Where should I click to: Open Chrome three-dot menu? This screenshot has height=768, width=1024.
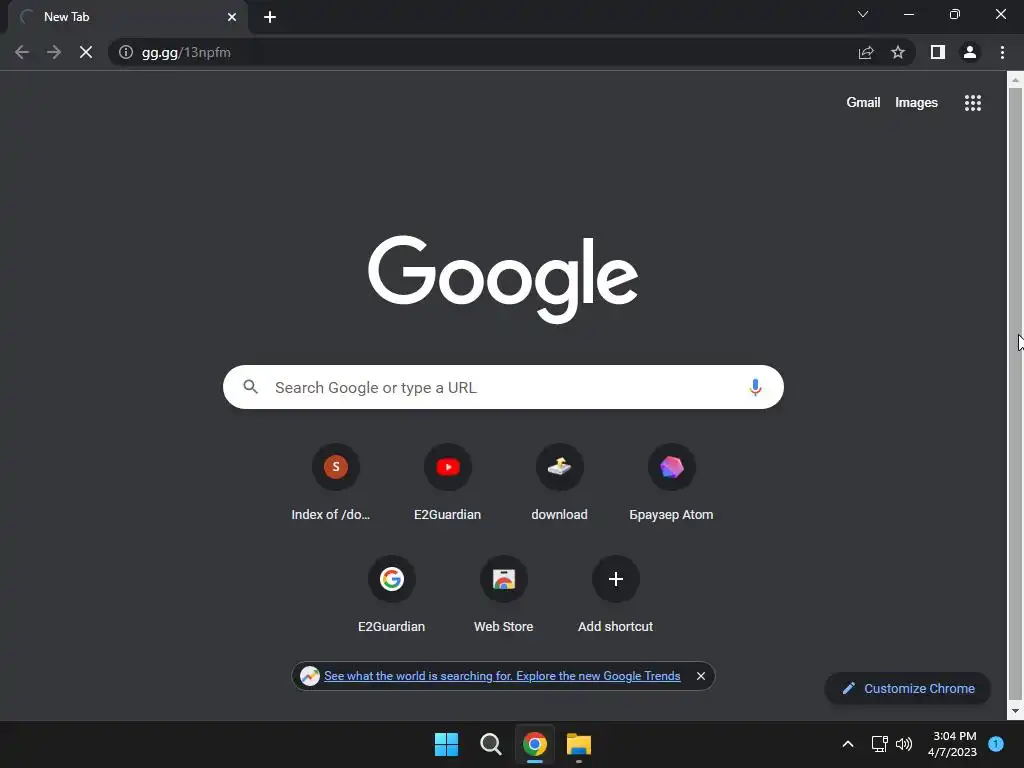click(x=1002, y=52)
